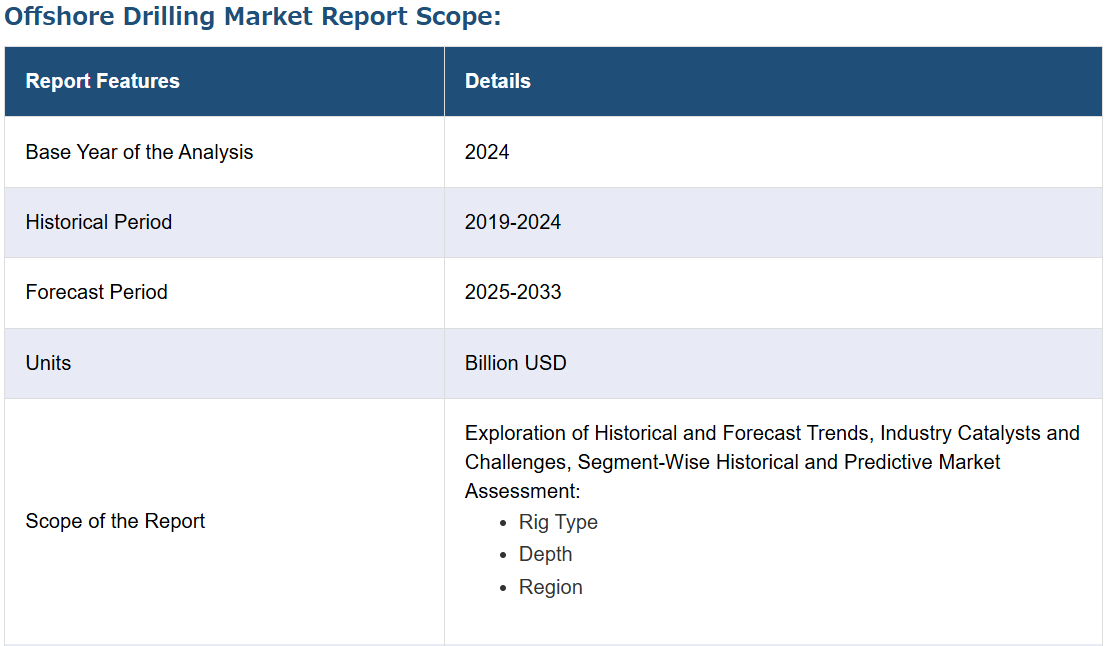Click the 2024 base year value
This screenshot has width=1105, height=646.
(x=487, y=152)
